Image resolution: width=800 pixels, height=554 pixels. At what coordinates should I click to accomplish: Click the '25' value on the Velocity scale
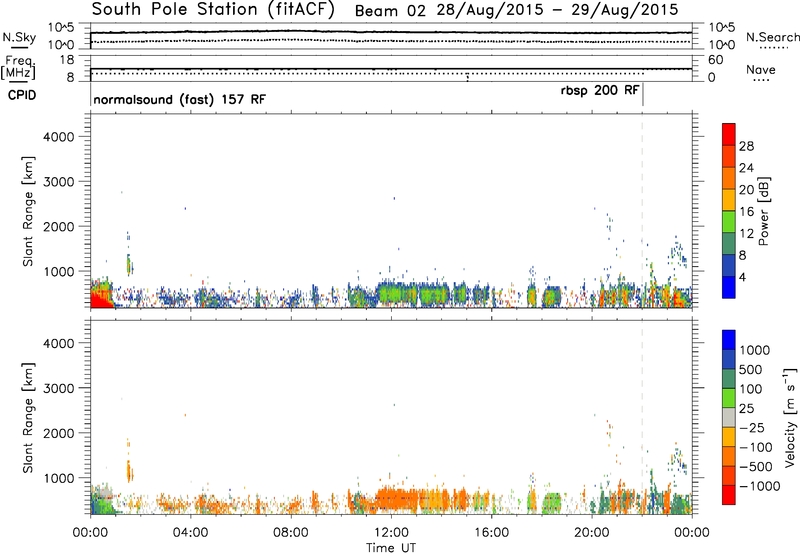tap(746, 408)
